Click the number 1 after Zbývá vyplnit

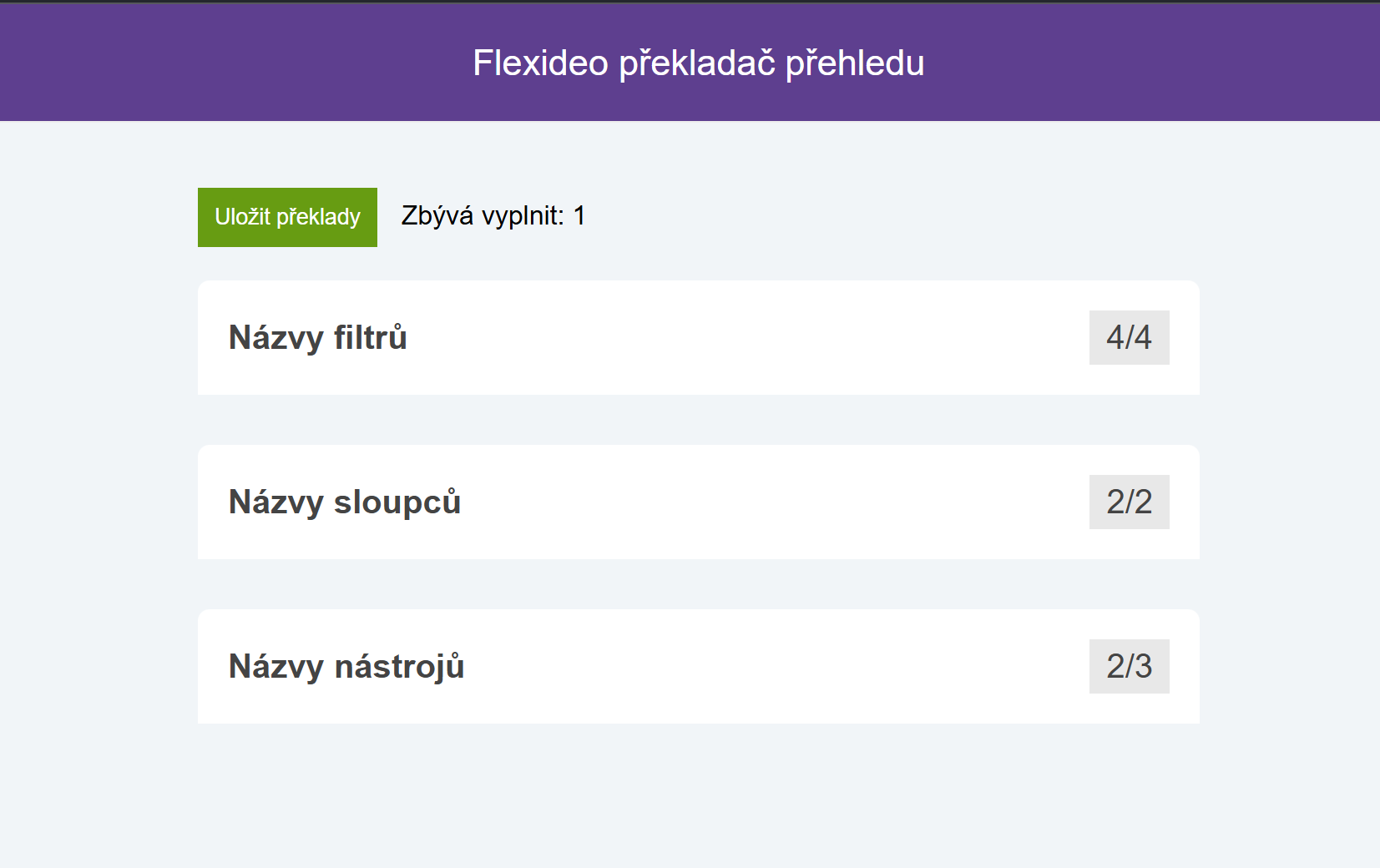(x=579, y=216)
